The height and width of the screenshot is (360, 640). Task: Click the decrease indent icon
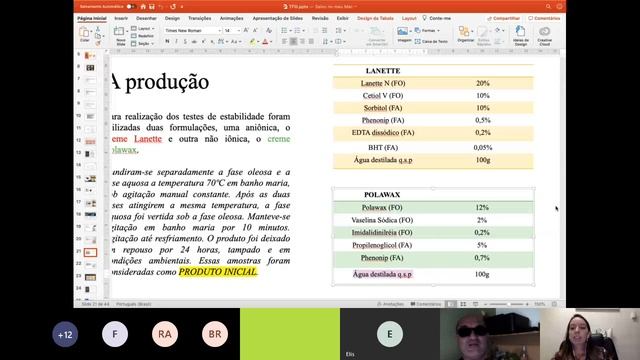click(x=316, y=31)
